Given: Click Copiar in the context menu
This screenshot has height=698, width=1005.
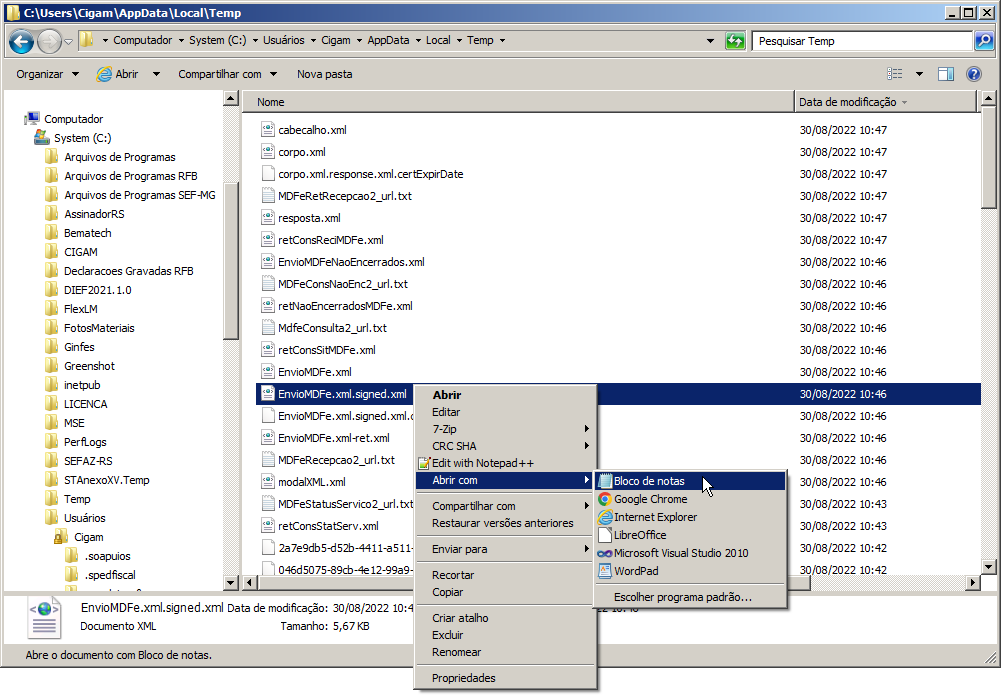Looking at the screenshot, I should point(505,592).
